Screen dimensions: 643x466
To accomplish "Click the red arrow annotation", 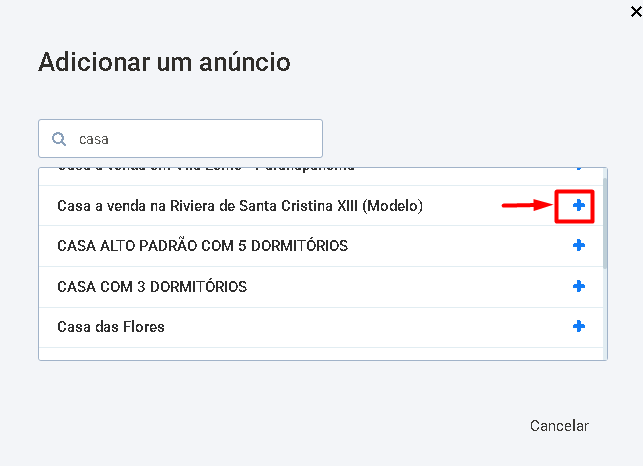I will coord(527,205).
